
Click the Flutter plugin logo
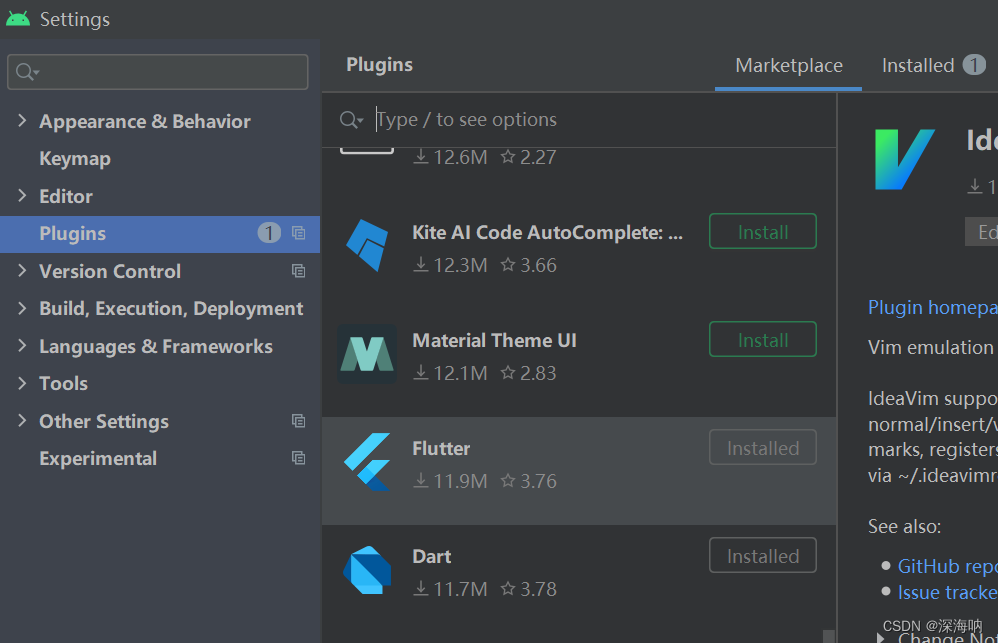pyautogui.click(x=367, y=462)
